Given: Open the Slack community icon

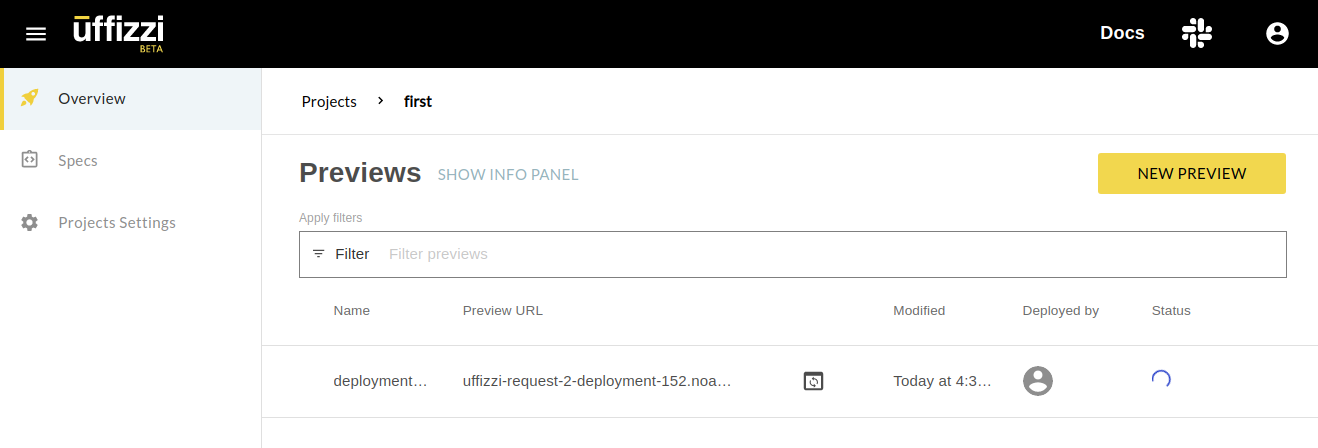Looking at the screenshot, I should tap(1197, 33).
